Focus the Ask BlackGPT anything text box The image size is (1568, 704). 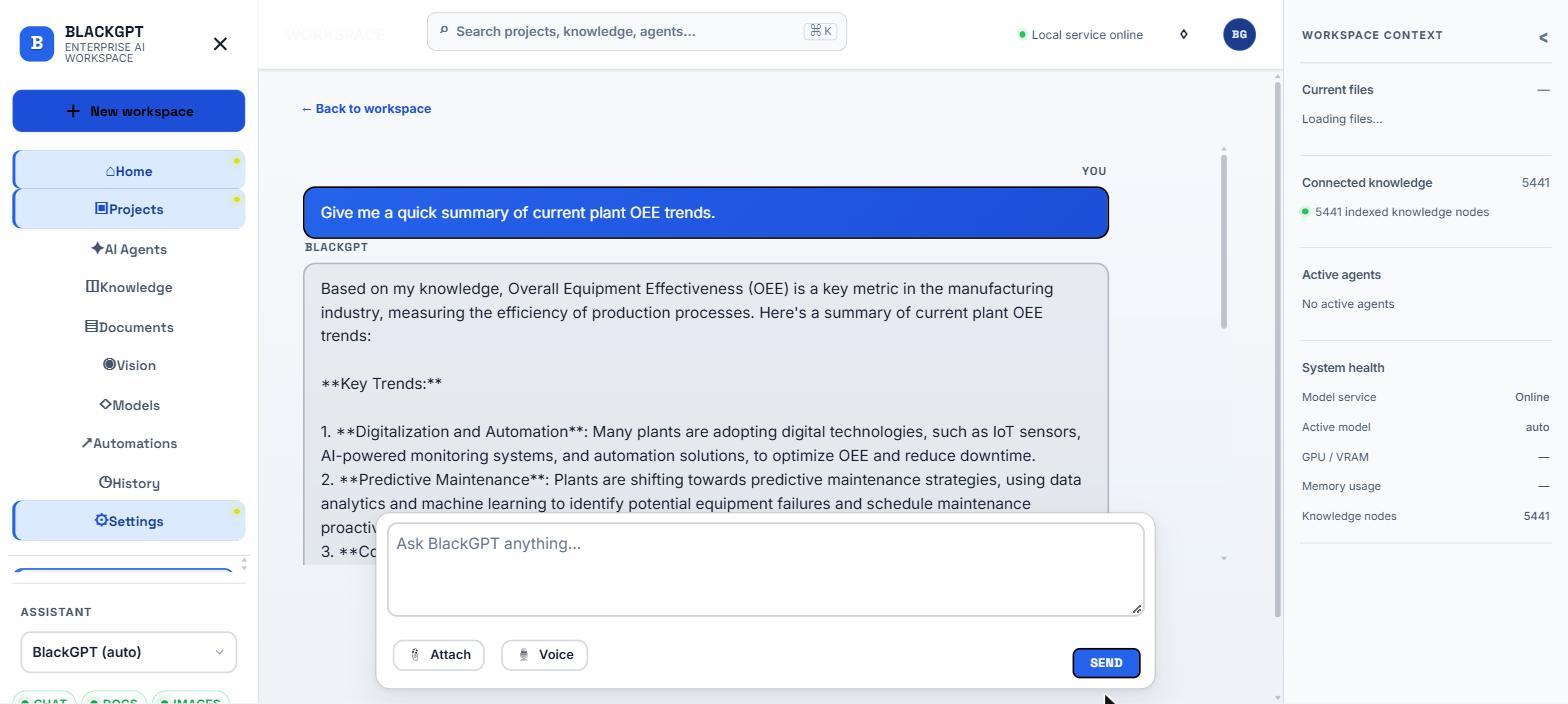click(766, 569)
